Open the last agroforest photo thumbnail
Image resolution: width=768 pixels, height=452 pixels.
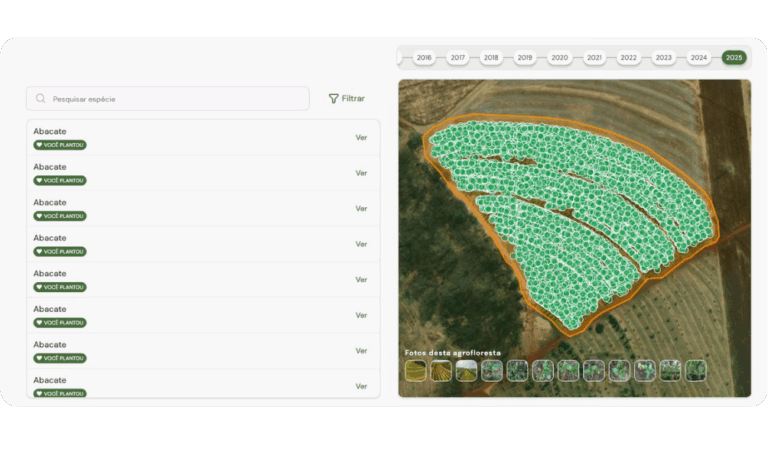click(x=695, y=370)
